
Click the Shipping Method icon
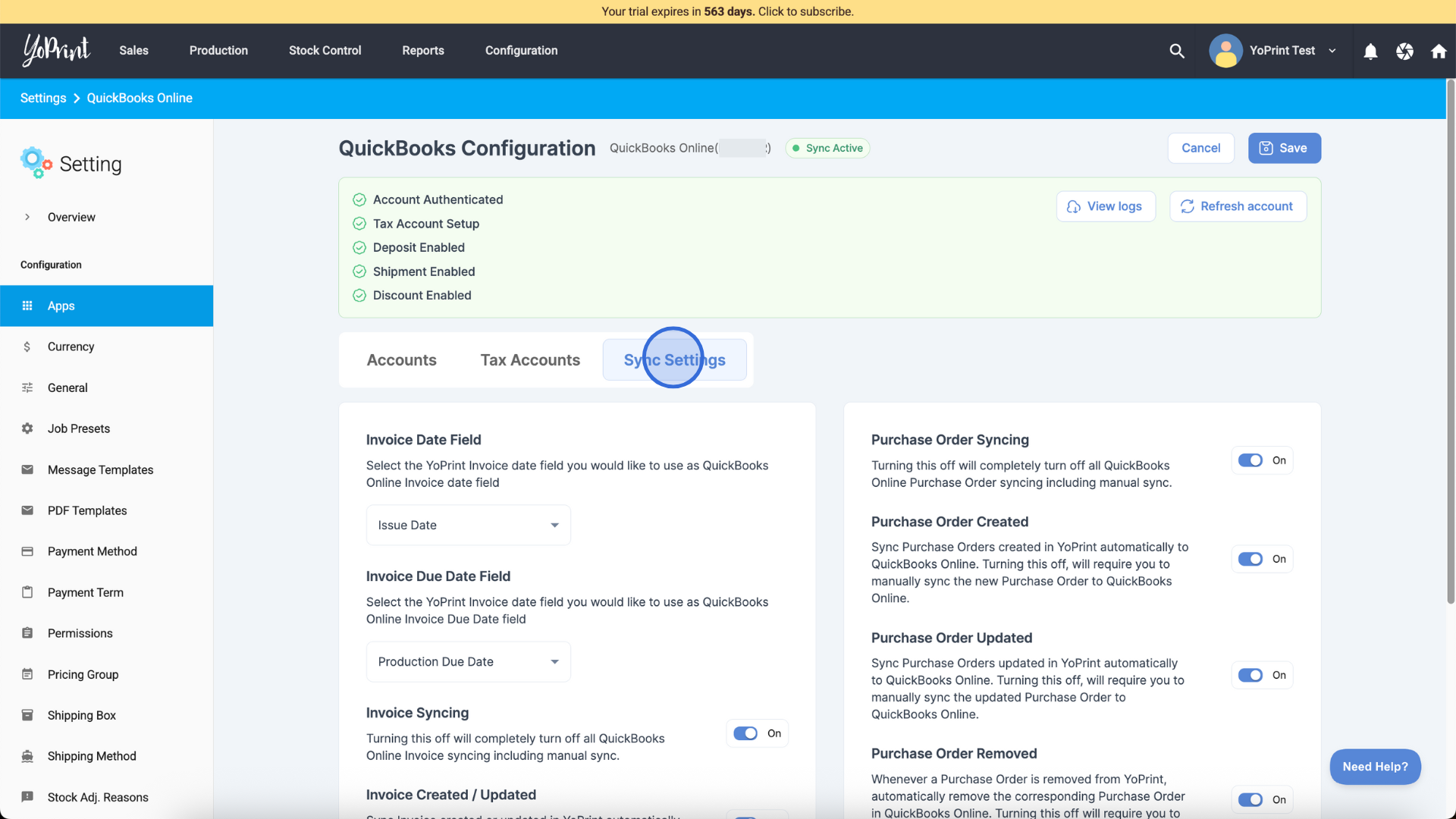point(27,756)
